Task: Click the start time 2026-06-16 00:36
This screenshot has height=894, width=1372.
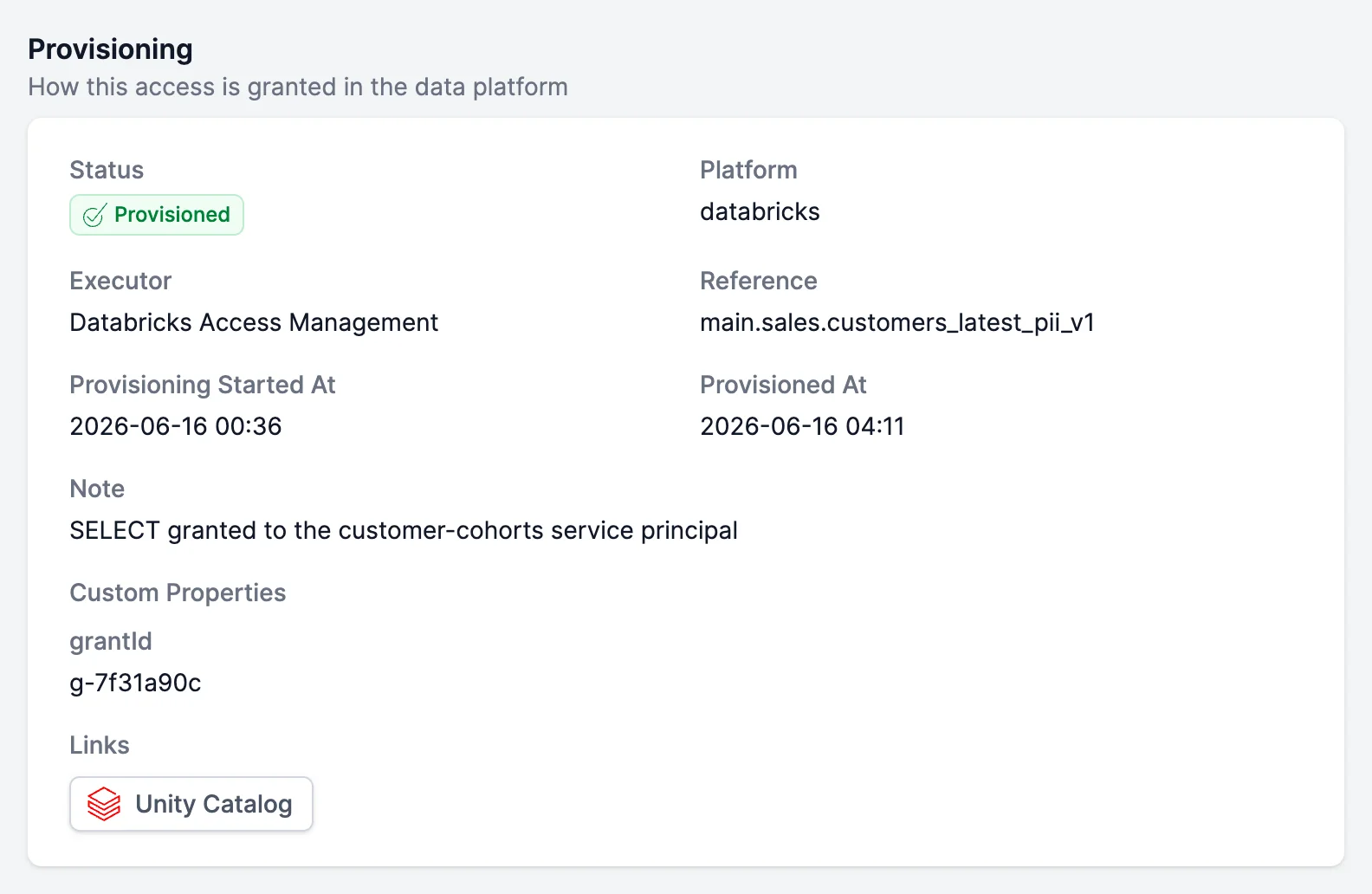Action: click(x=176, y=426)
